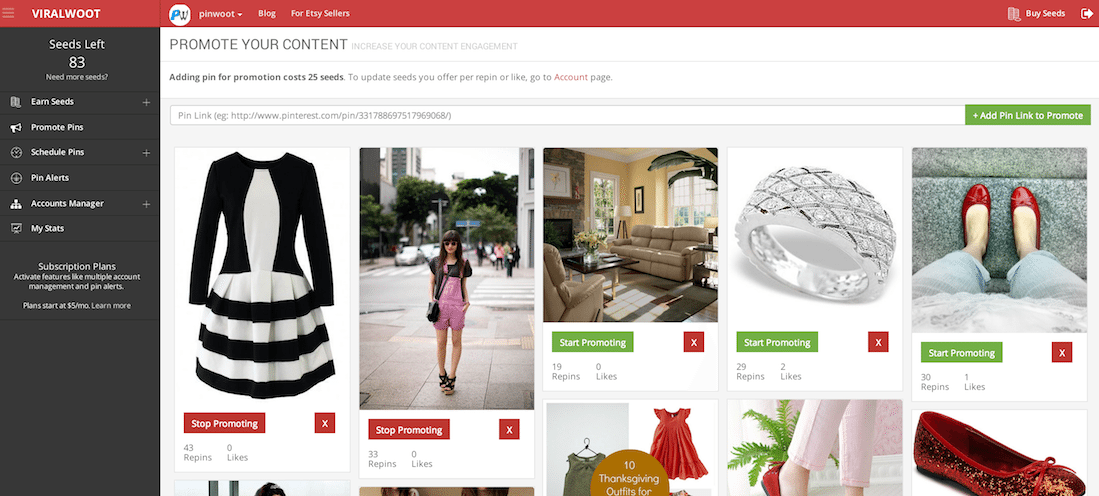Click the logout arrow icon
1099x496 pixels.
1086,13
